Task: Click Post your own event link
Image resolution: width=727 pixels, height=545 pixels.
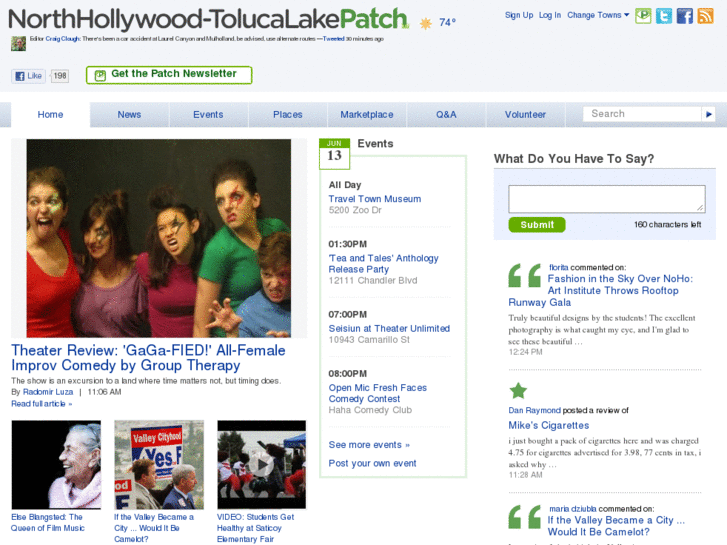Action: coord(372,463)
